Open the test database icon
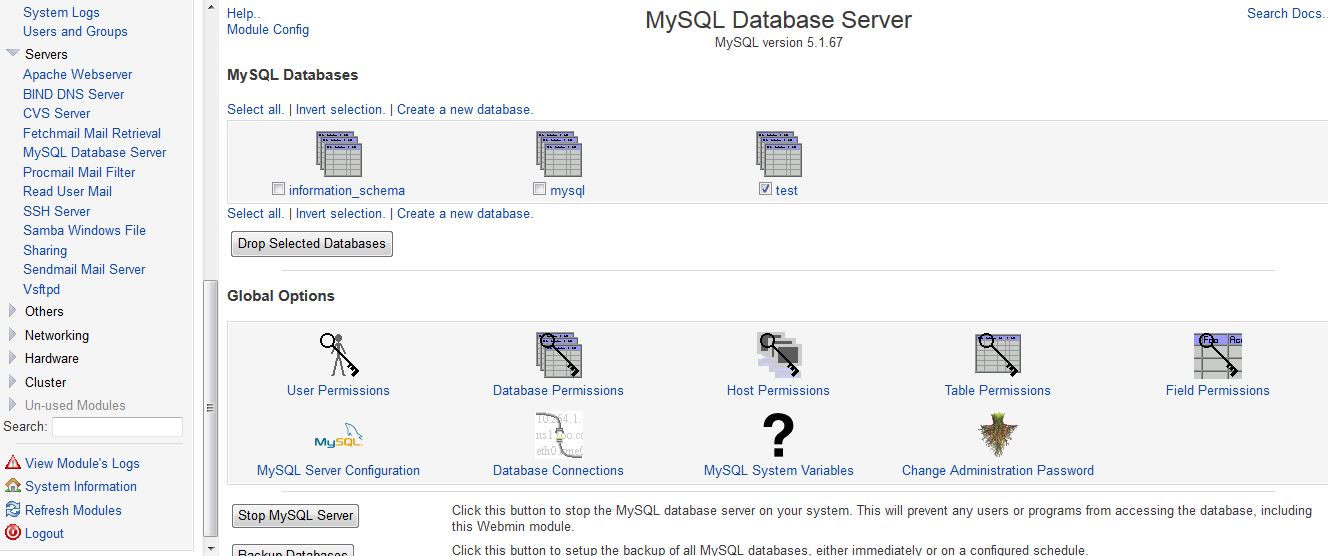This screenshot has width=1328, height=556. coord(779,154)
